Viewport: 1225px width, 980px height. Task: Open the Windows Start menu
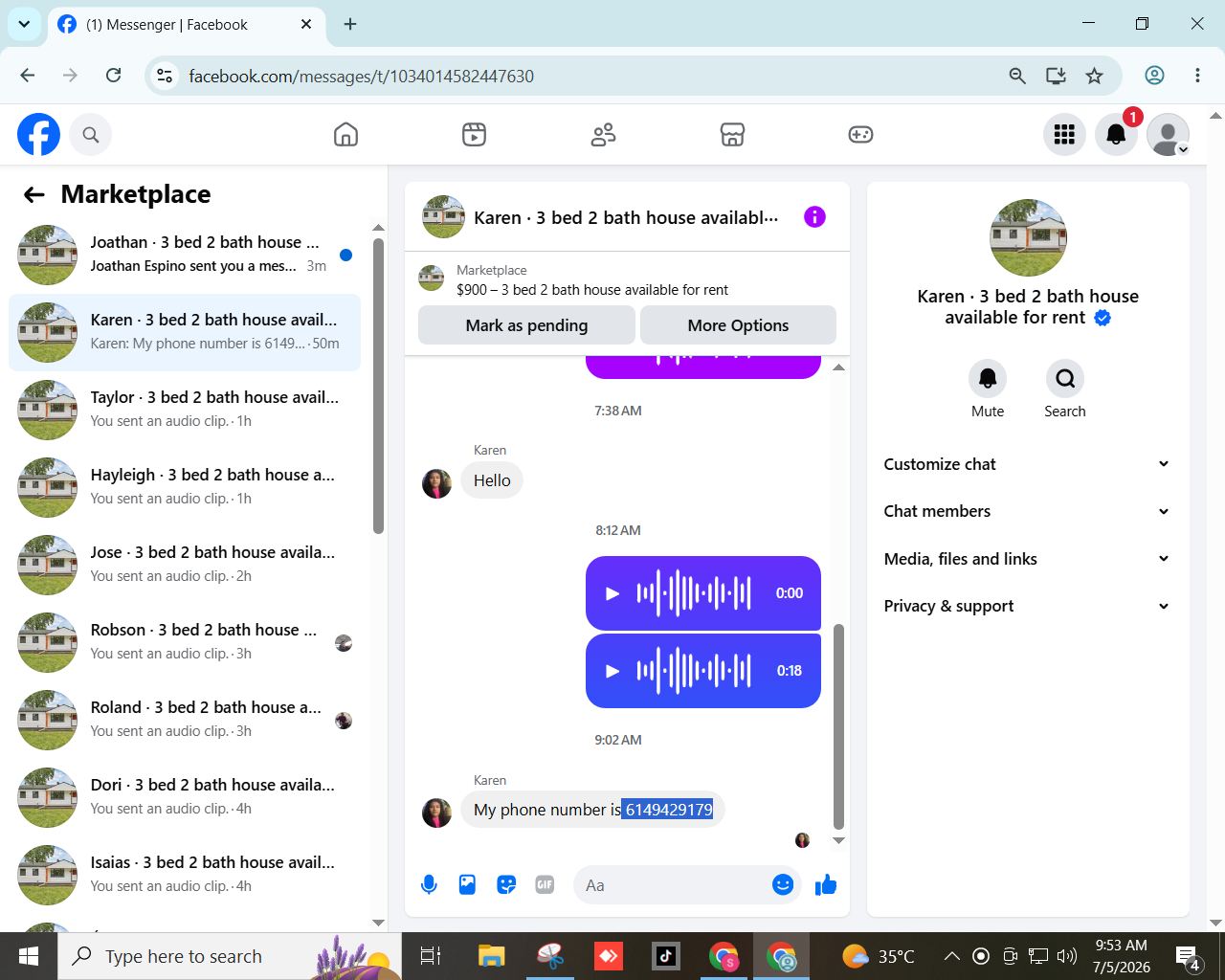pyautogui.click(x=29, y=956)
